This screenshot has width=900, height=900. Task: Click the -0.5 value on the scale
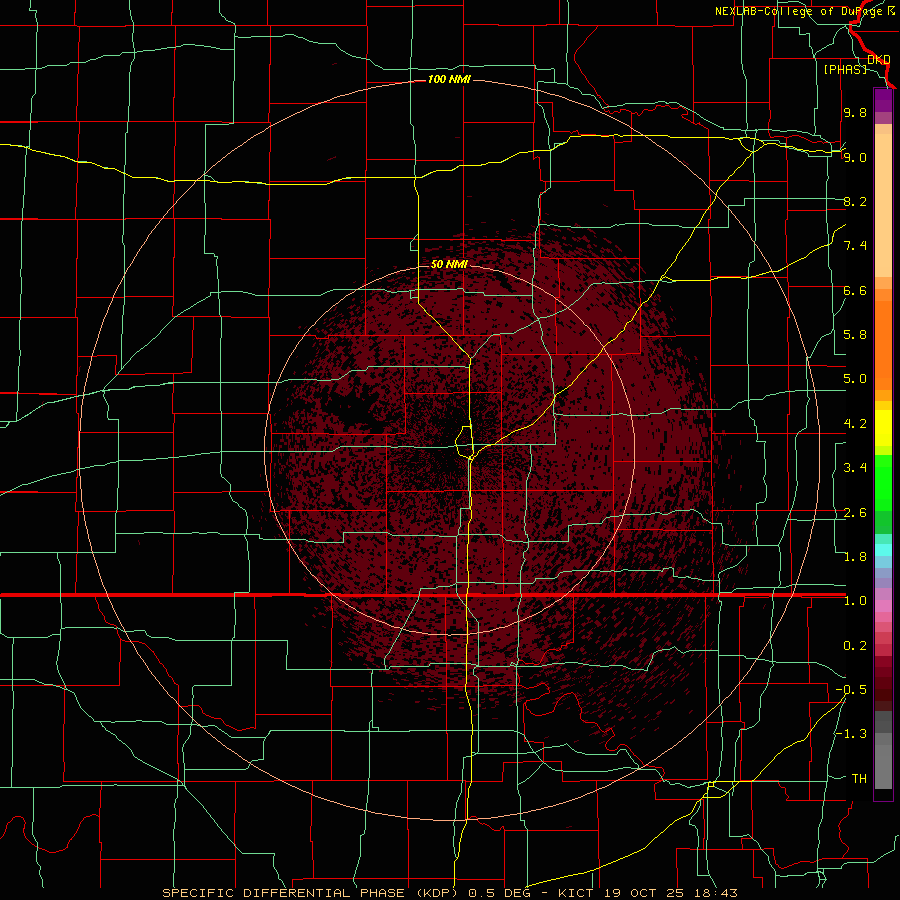tap(851, 690)
